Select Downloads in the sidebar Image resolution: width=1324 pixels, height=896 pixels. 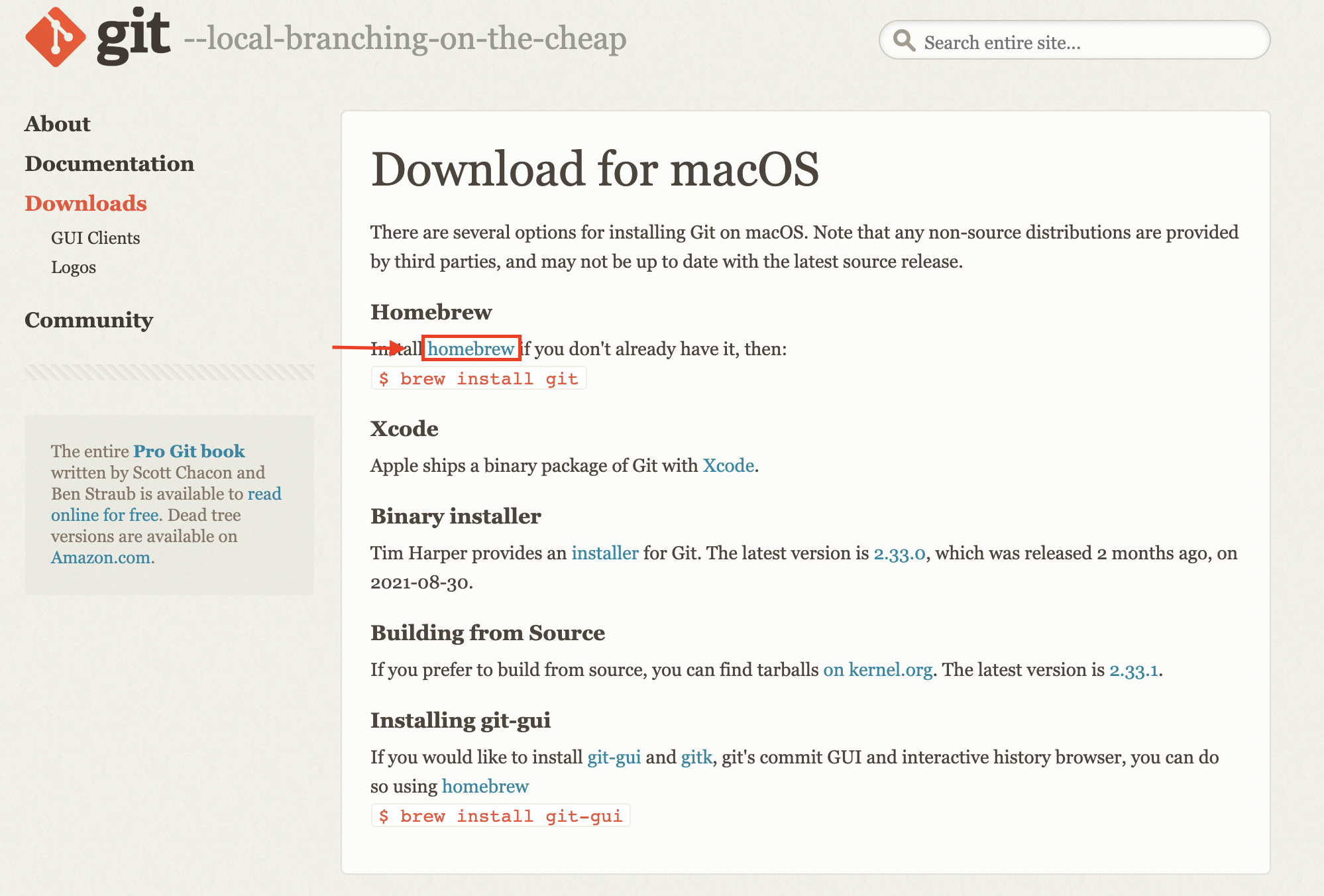click(x=85, y=203)
